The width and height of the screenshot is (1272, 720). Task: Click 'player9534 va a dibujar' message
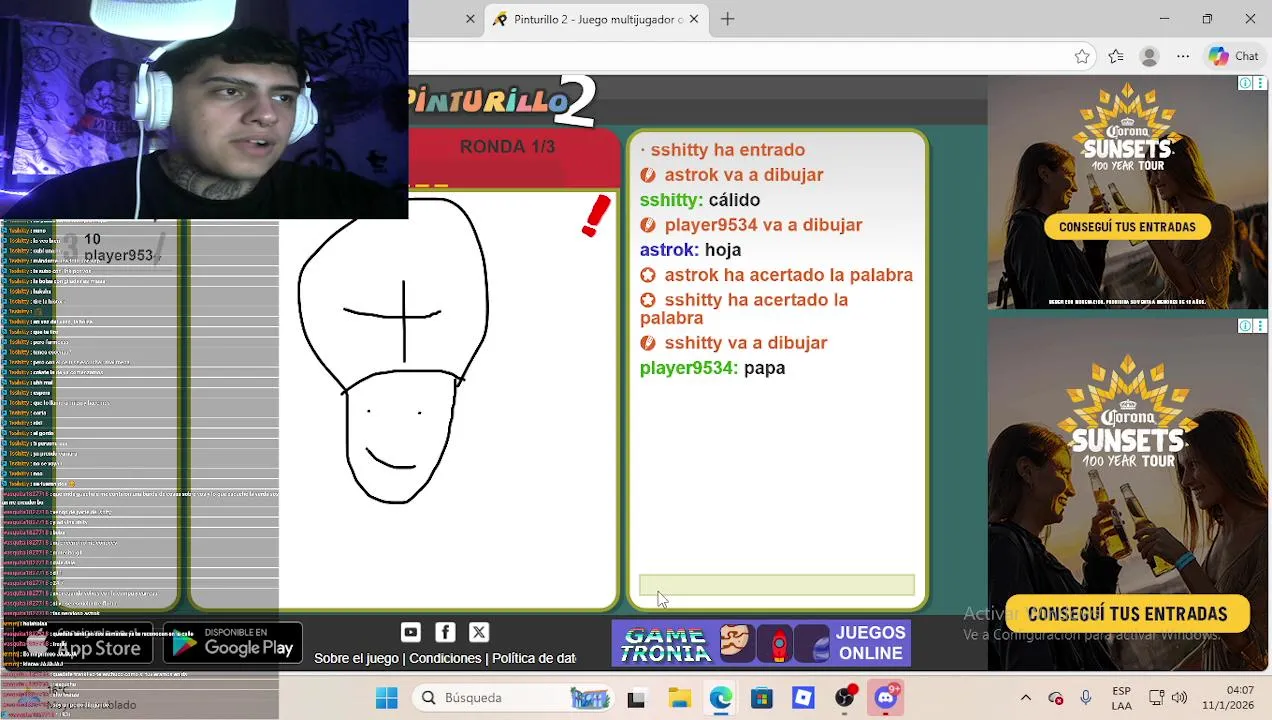[x=750, y=225]
